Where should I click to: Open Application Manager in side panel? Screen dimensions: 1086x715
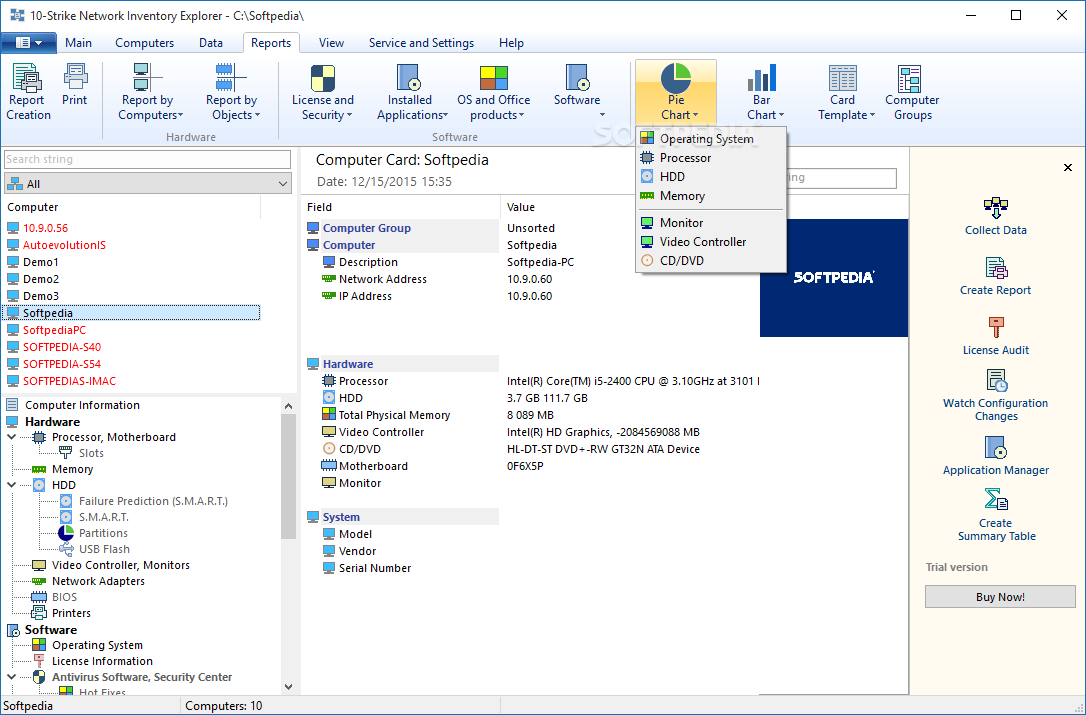[996, 456]
